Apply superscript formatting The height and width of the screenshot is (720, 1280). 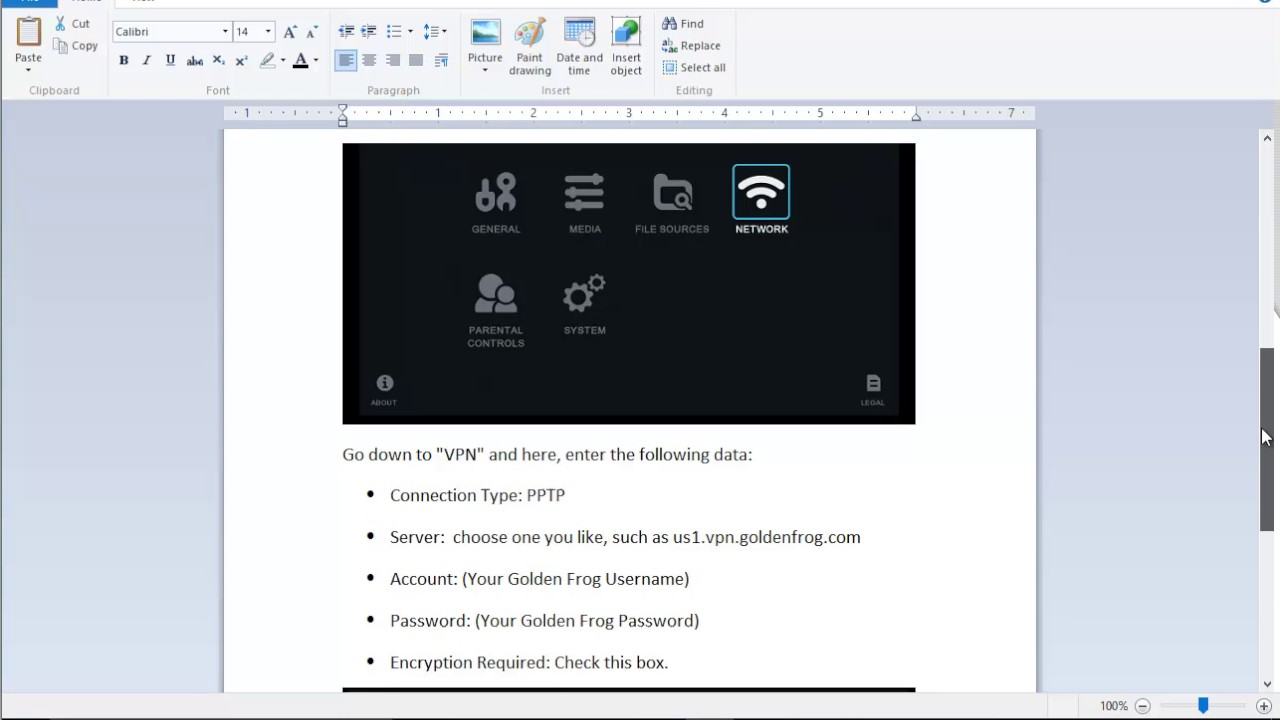(241, 61)
